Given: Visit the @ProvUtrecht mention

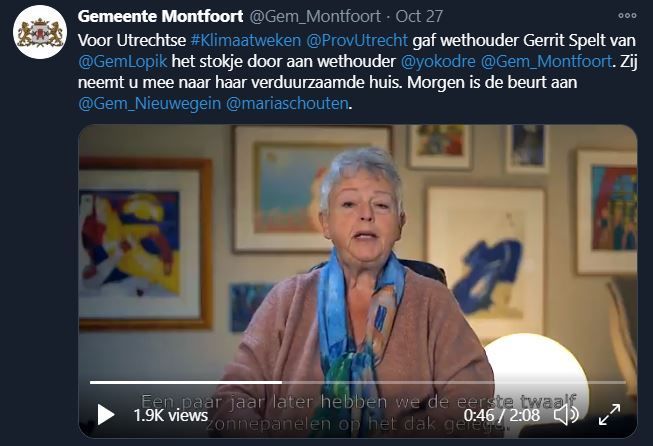Looking at the screenshot, I should 357,40.
